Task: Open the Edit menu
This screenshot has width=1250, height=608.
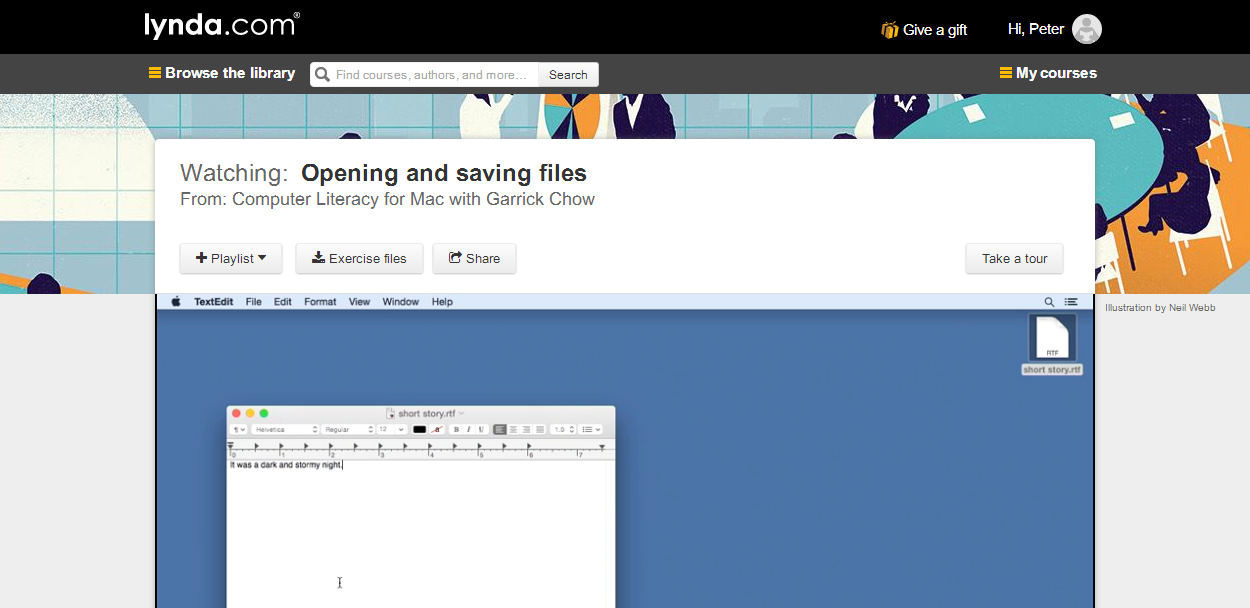Action: click(x=283, y=301)
